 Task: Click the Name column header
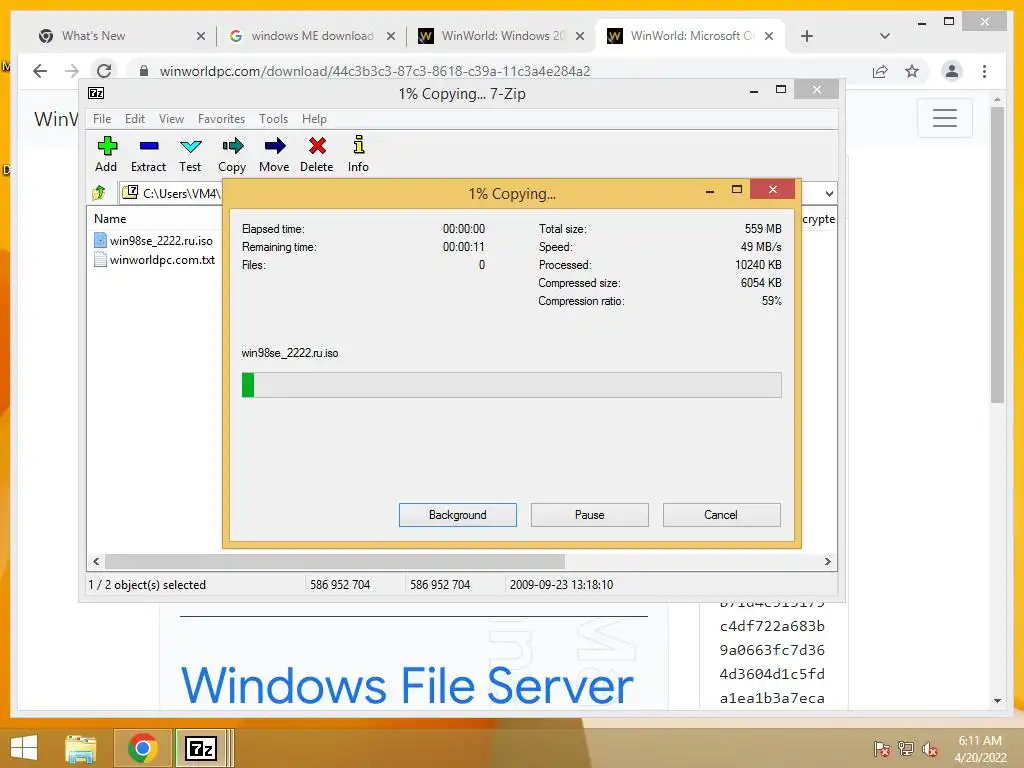[110, 219]
